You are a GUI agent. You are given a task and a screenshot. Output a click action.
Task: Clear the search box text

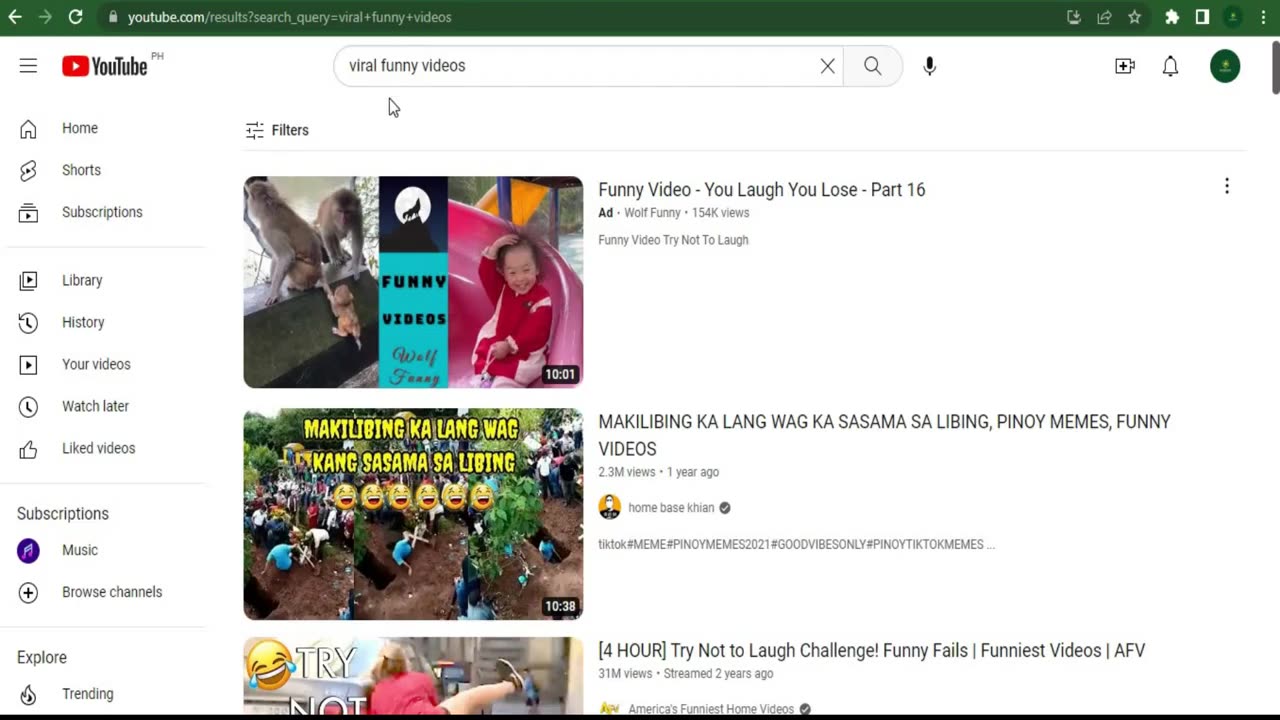[827, 66]
